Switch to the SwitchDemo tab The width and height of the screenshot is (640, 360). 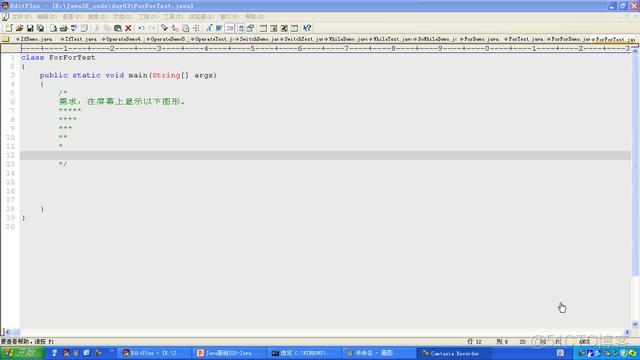[x=257, y=39]
